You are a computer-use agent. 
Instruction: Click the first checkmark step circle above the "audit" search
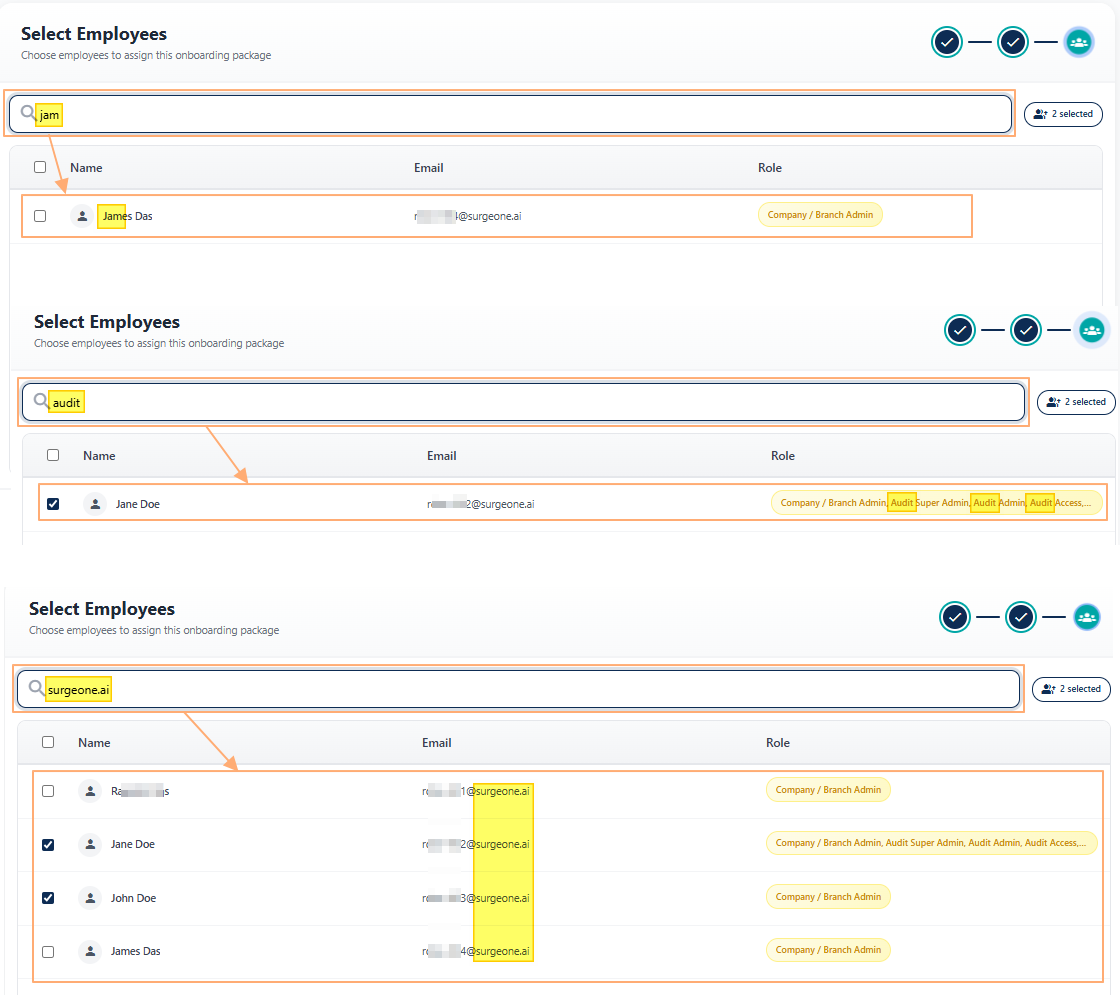pos(960,330)
